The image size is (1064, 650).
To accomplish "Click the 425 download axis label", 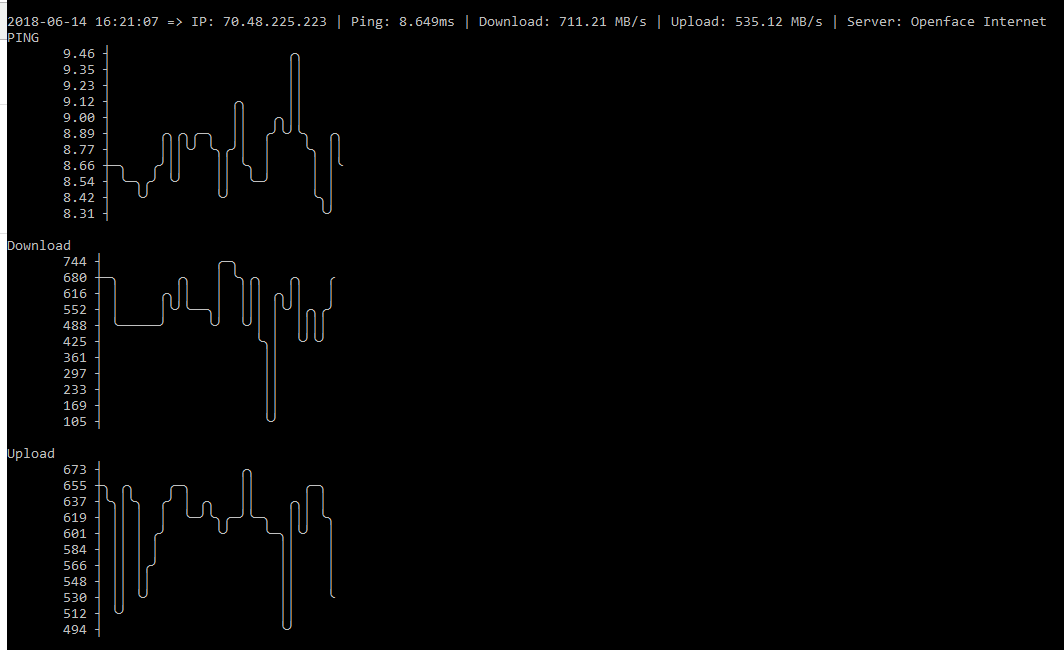I will [x=75, y=341].
